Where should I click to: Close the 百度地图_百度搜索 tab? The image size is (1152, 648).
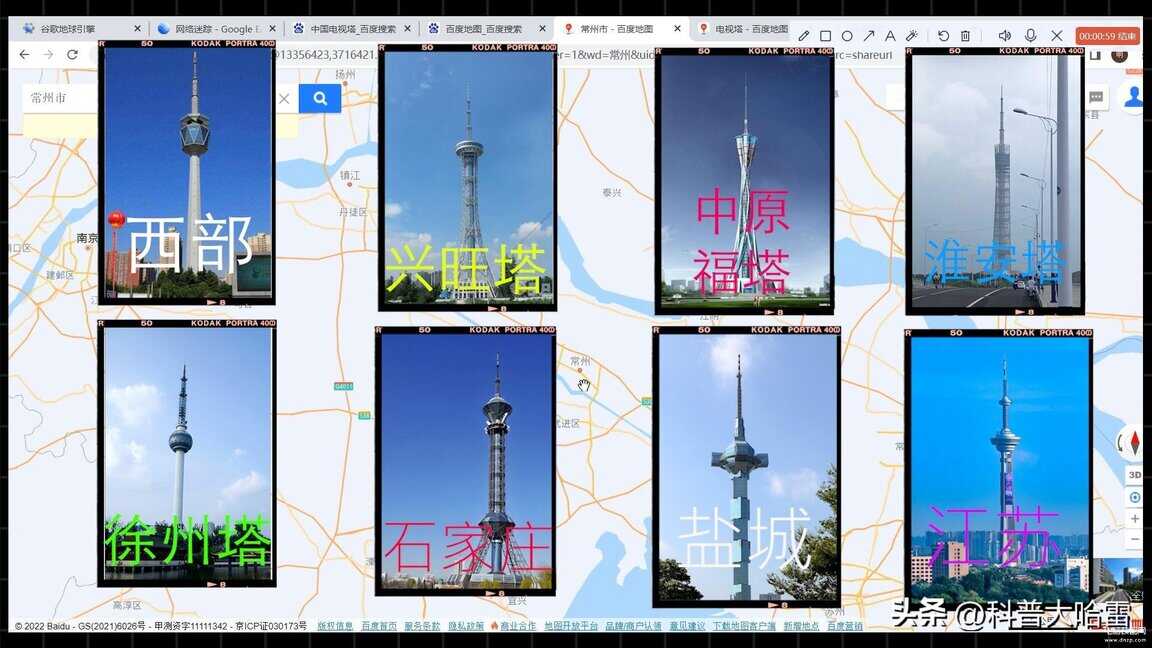click(x=542, y=29)
